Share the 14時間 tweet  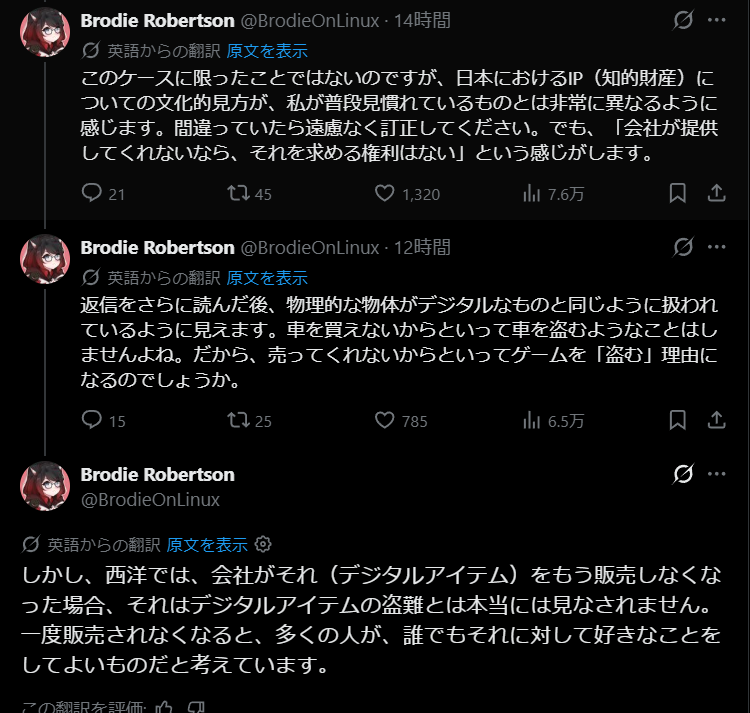coord(716,193)
